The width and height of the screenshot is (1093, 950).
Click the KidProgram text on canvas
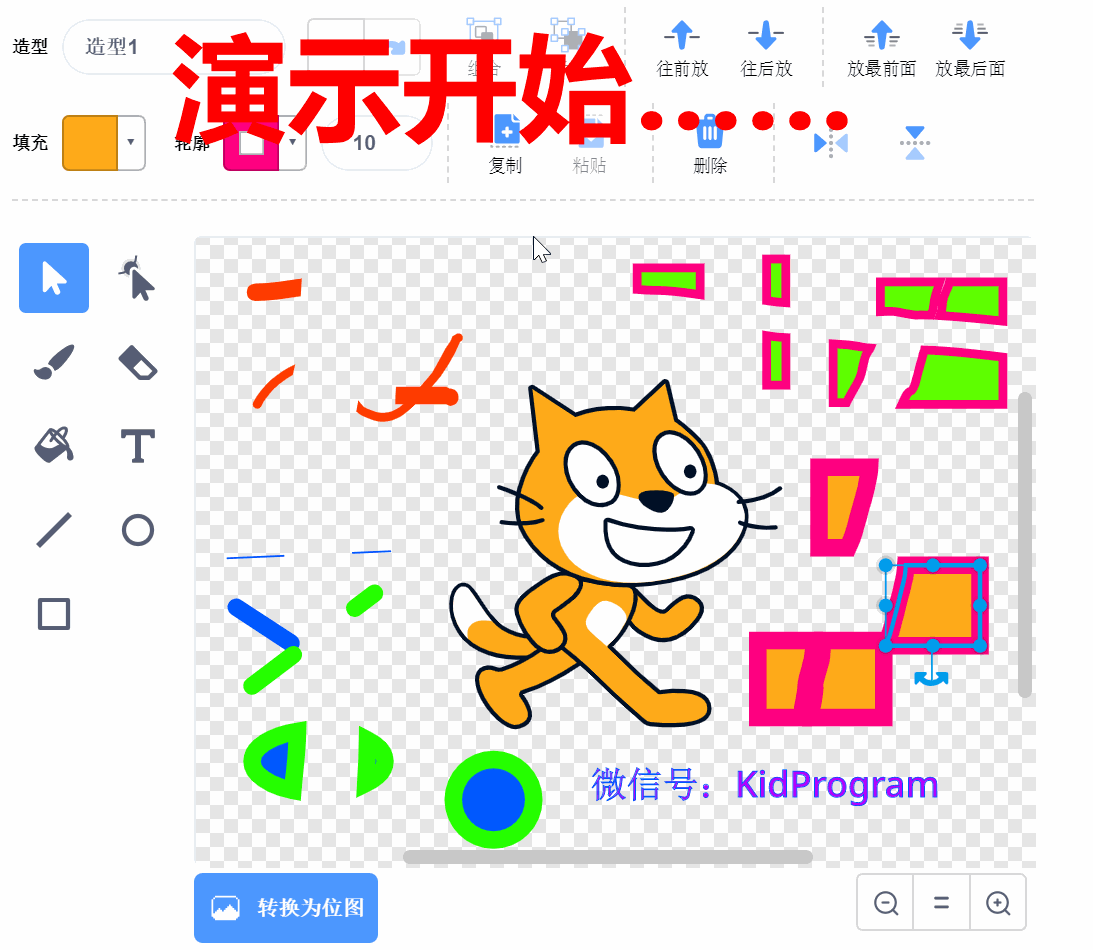(x=836, y=786)
